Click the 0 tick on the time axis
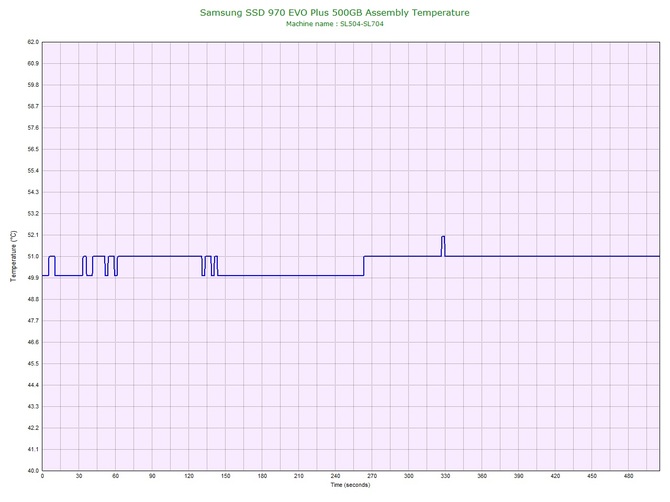The width and height of the screenshot is (670, 502). tap(42, 476)
